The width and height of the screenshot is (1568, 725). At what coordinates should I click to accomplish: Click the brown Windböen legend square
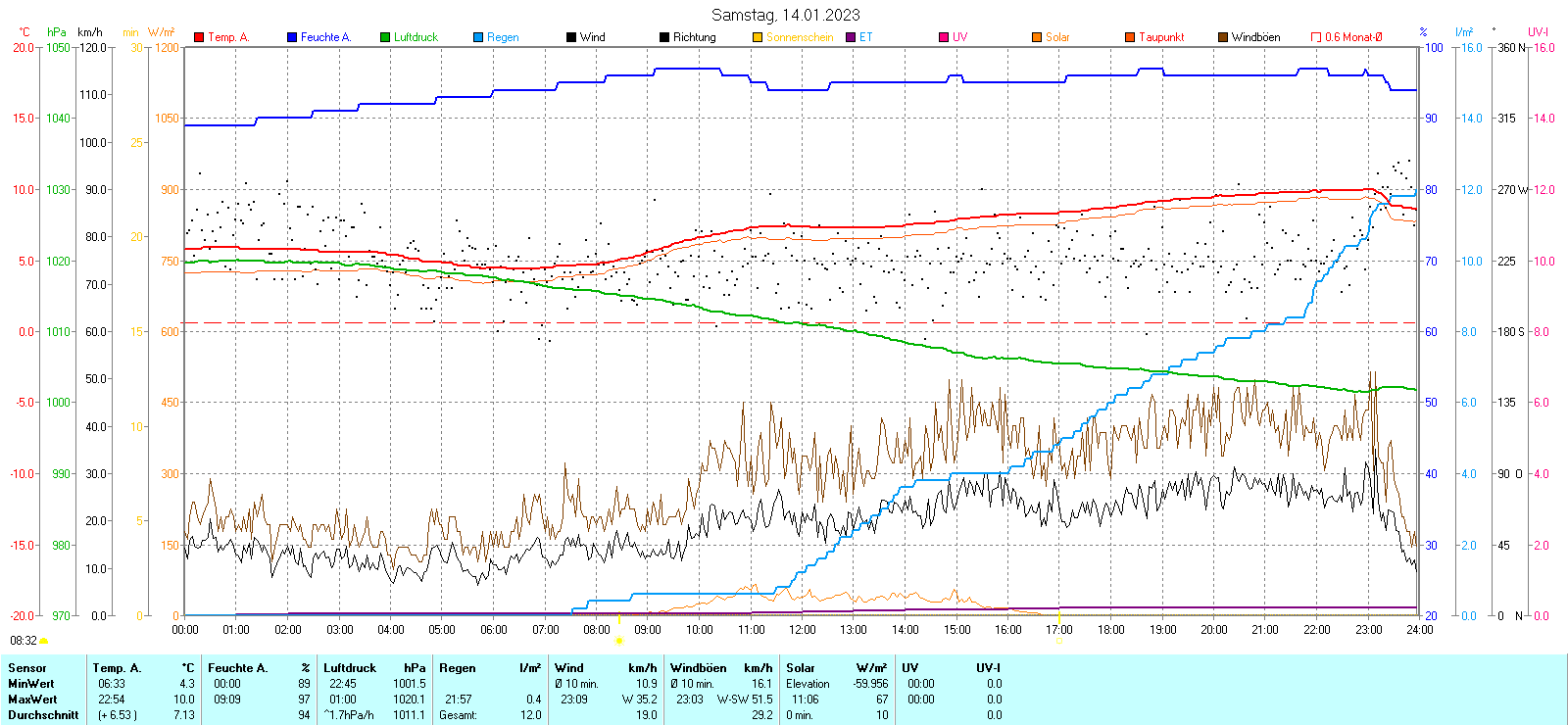(x=1223, y=37)
